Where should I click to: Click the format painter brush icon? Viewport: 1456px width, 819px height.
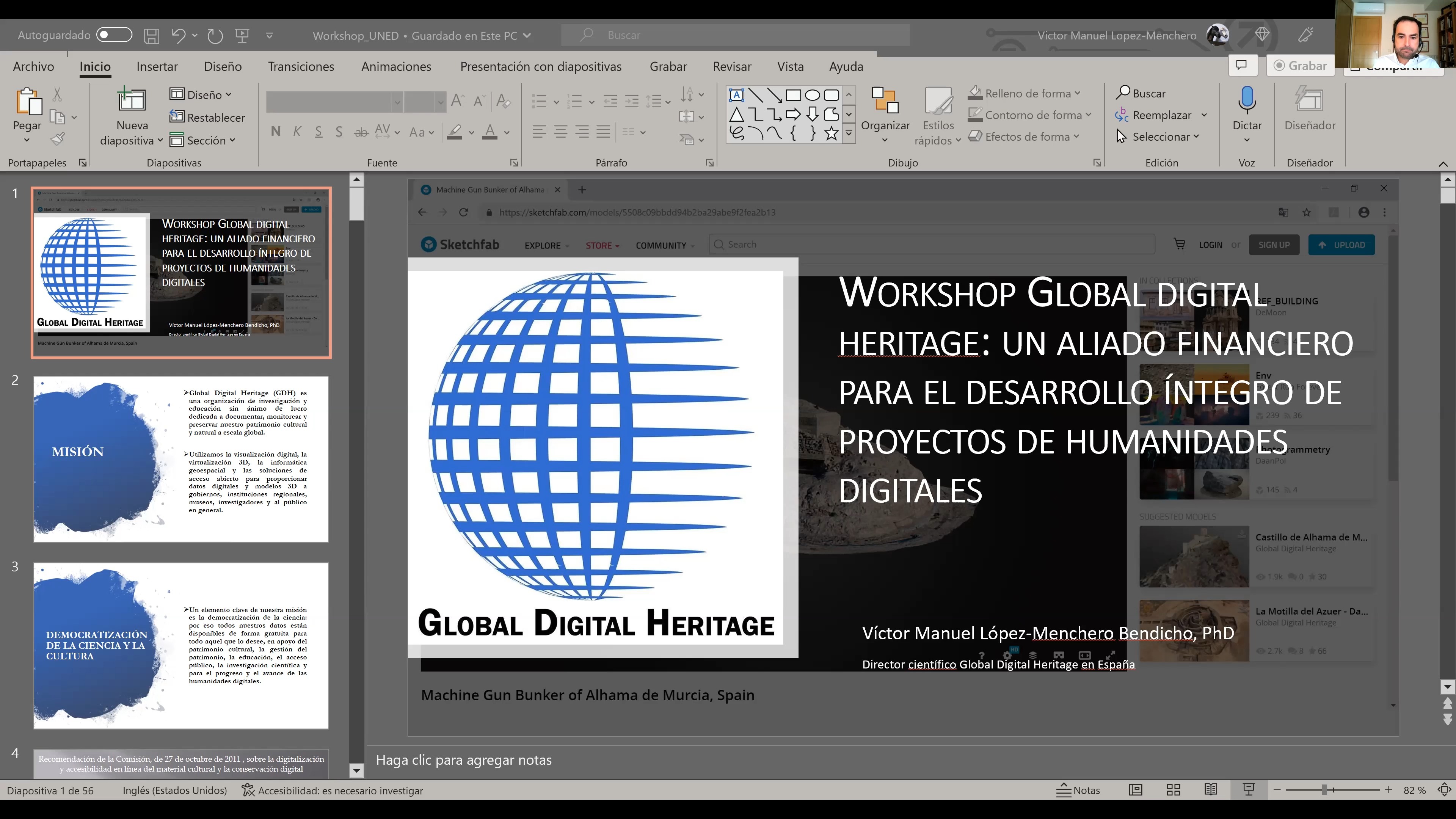[57, 138]
